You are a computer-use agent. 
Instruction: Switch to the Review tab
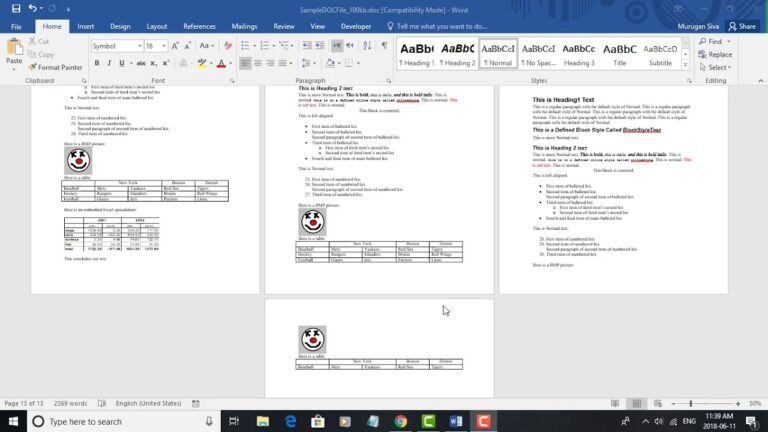(284, 26)
